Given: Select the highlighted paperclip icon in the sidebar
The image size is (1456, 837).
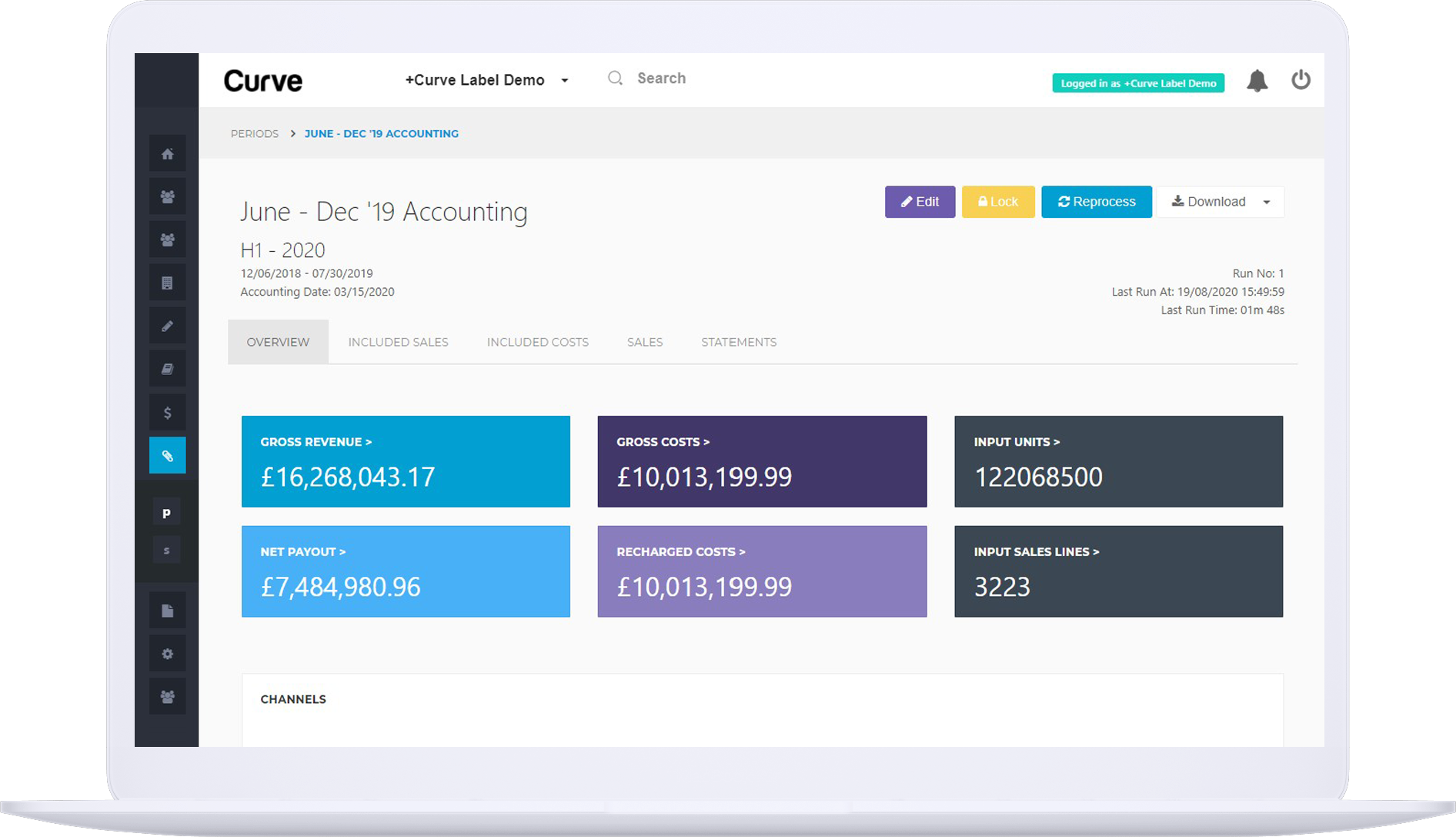Looking at the screenshot, I should click(x=167, y=455).
